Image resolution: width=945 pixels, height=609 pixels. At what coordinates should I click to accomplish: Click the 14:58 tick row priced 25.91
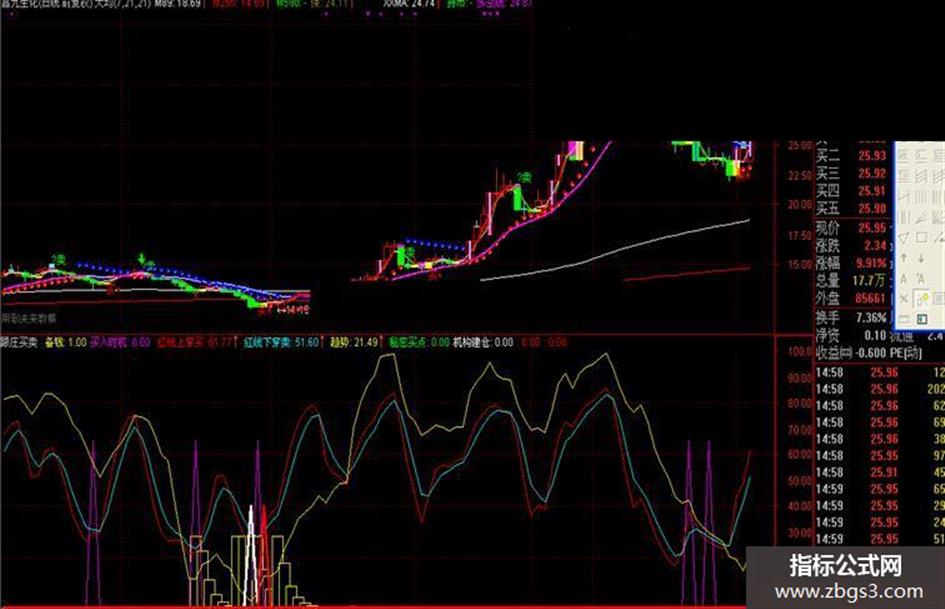(x=880, y=472)
